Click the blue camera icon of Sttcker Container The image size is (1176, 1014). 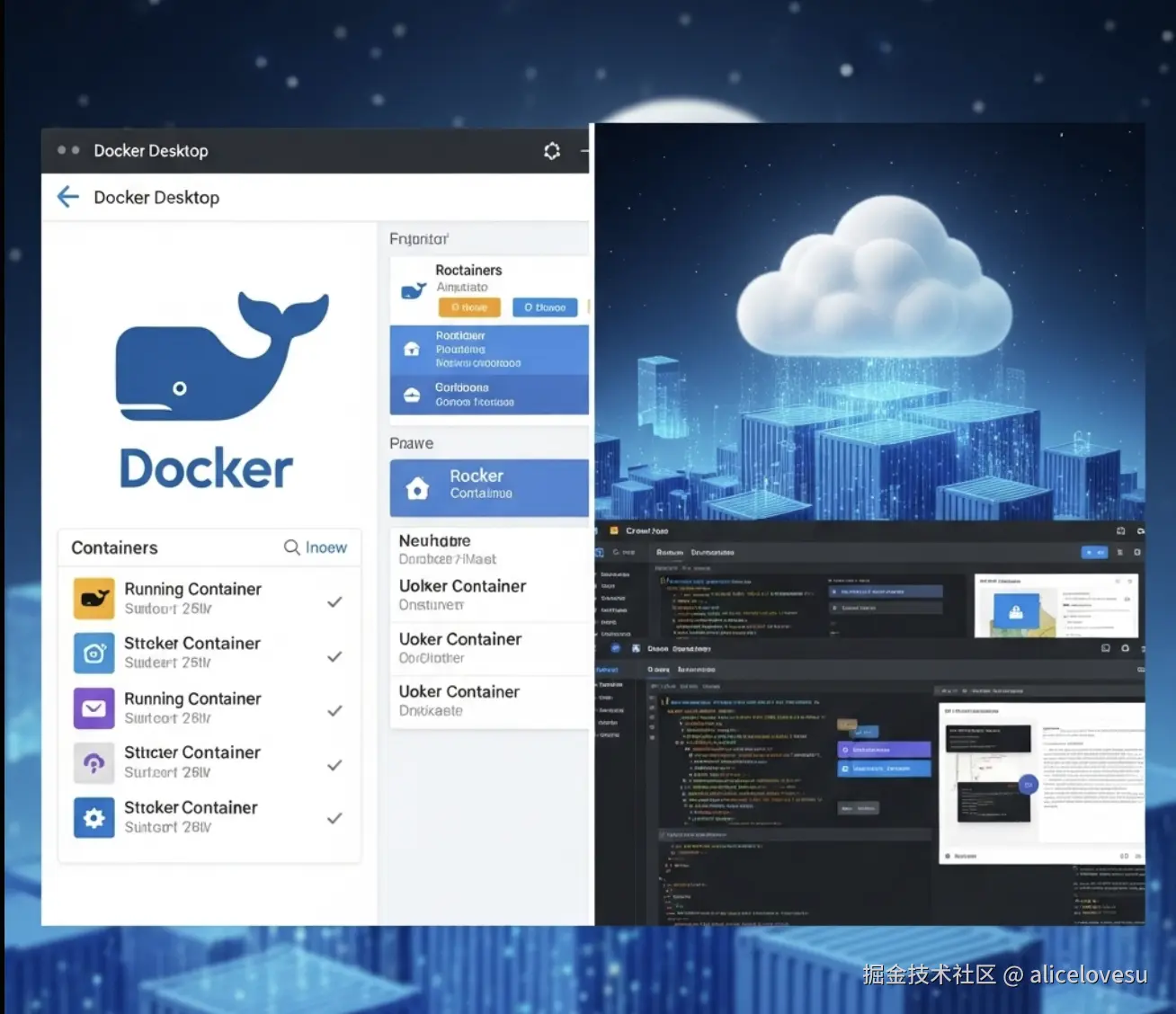click(94, 653)
